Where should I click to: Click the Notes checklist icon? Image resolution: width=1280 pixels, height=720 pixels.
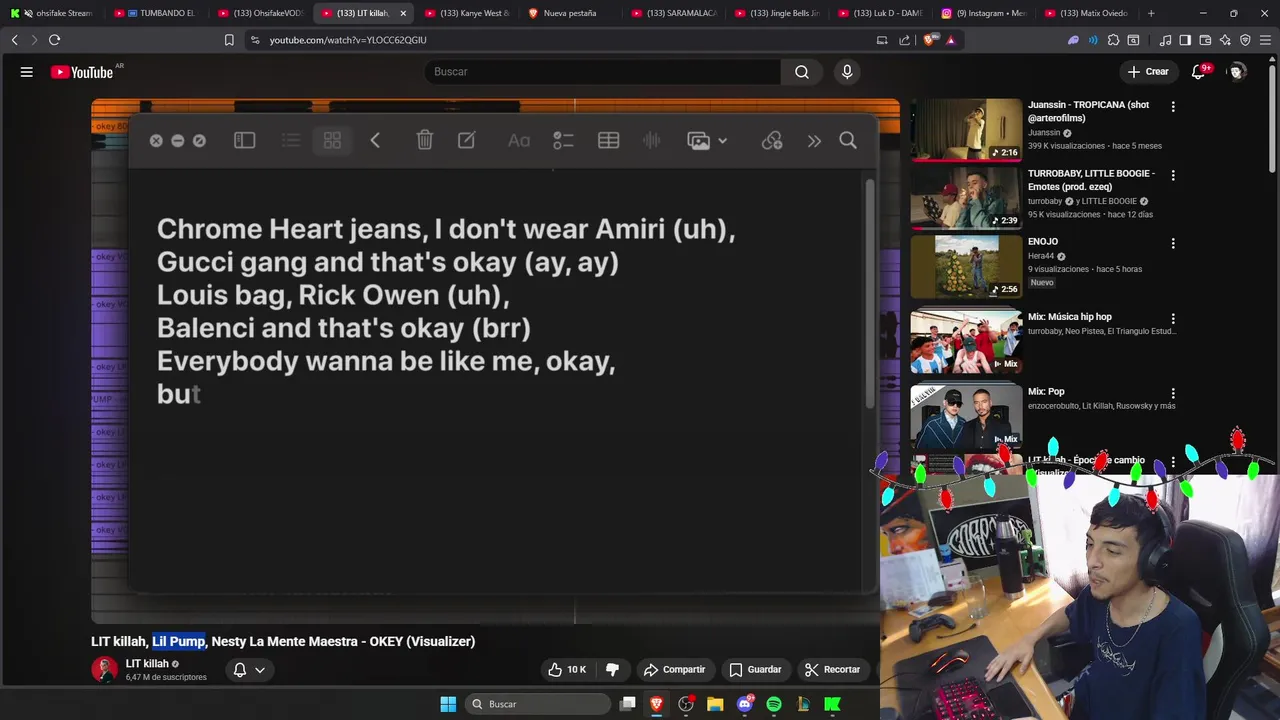(563, 141)
